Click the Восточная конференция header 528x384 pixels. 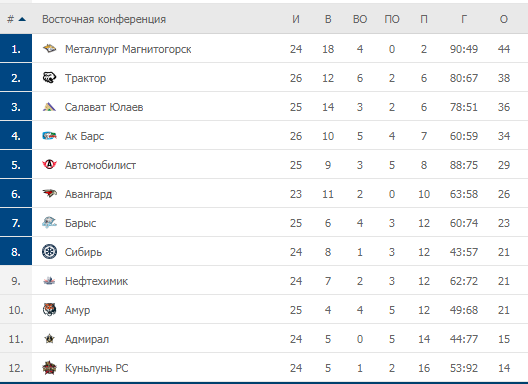point(104,19)
